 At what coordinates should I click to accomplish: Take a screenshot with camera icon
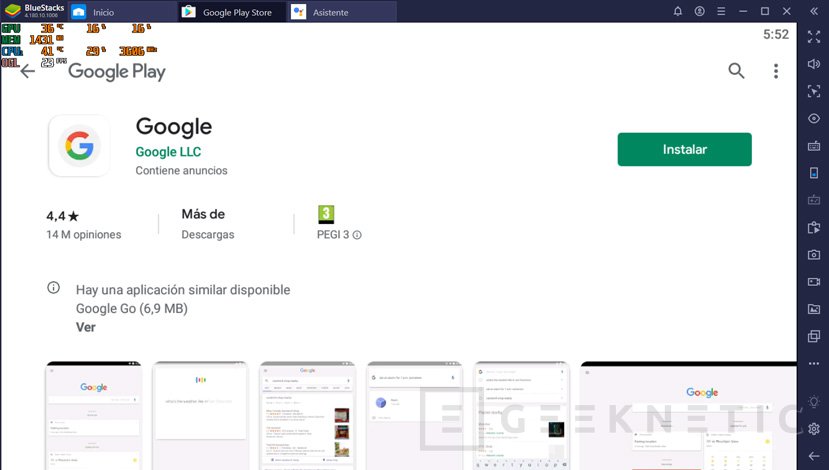pos(813,254)
